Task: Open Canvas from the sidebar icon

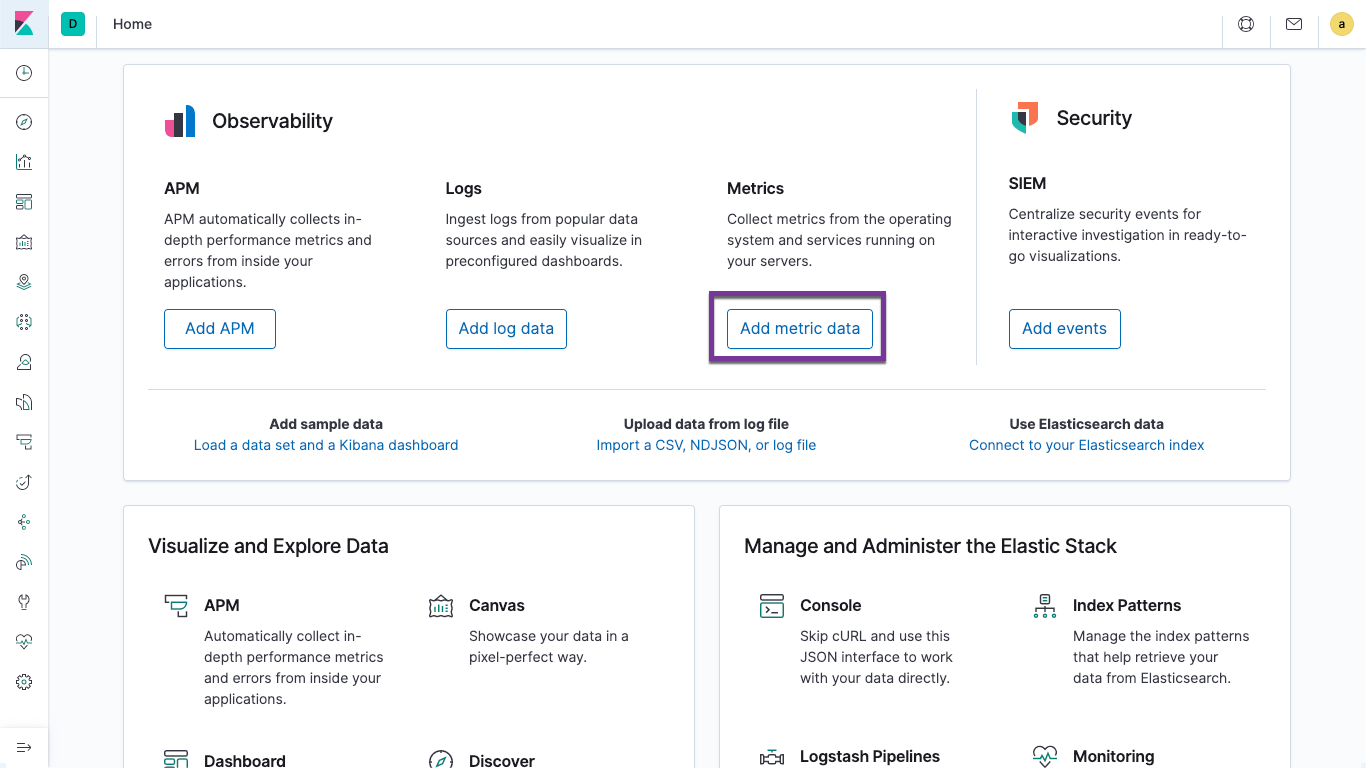Action: pyautogui.click(x=24, y=242)
